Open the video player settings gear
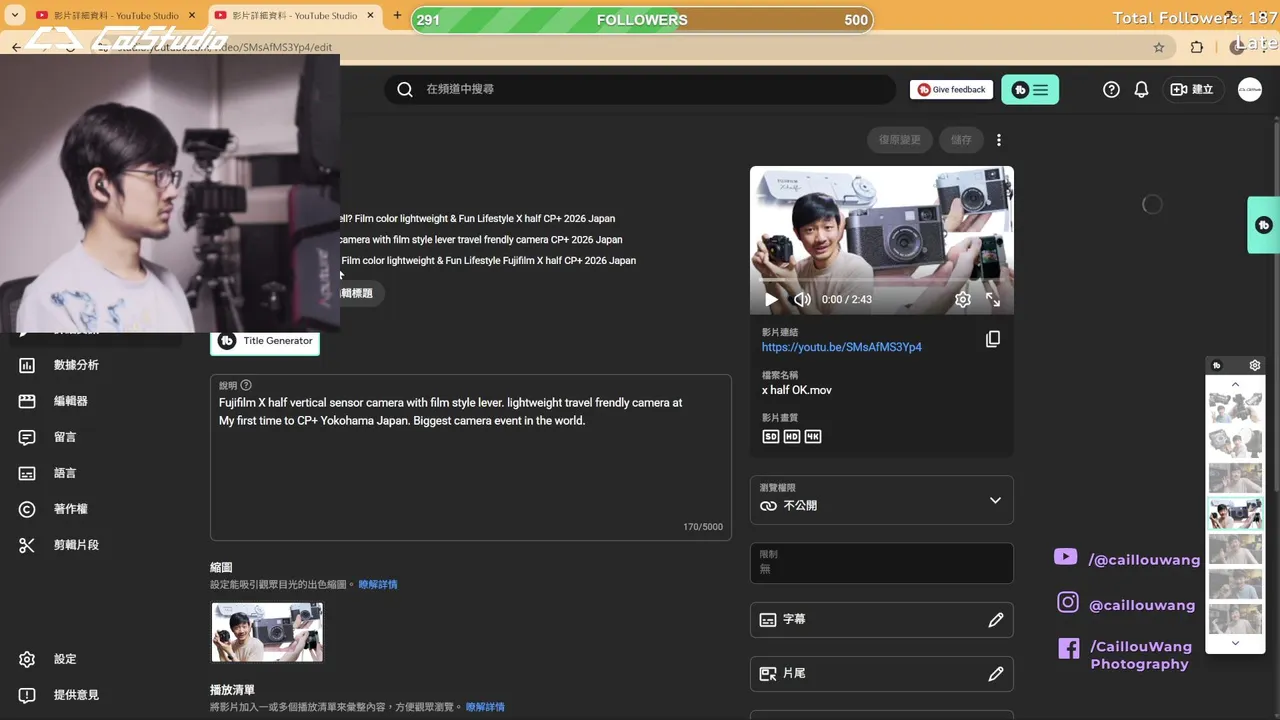 pos(962,299)
